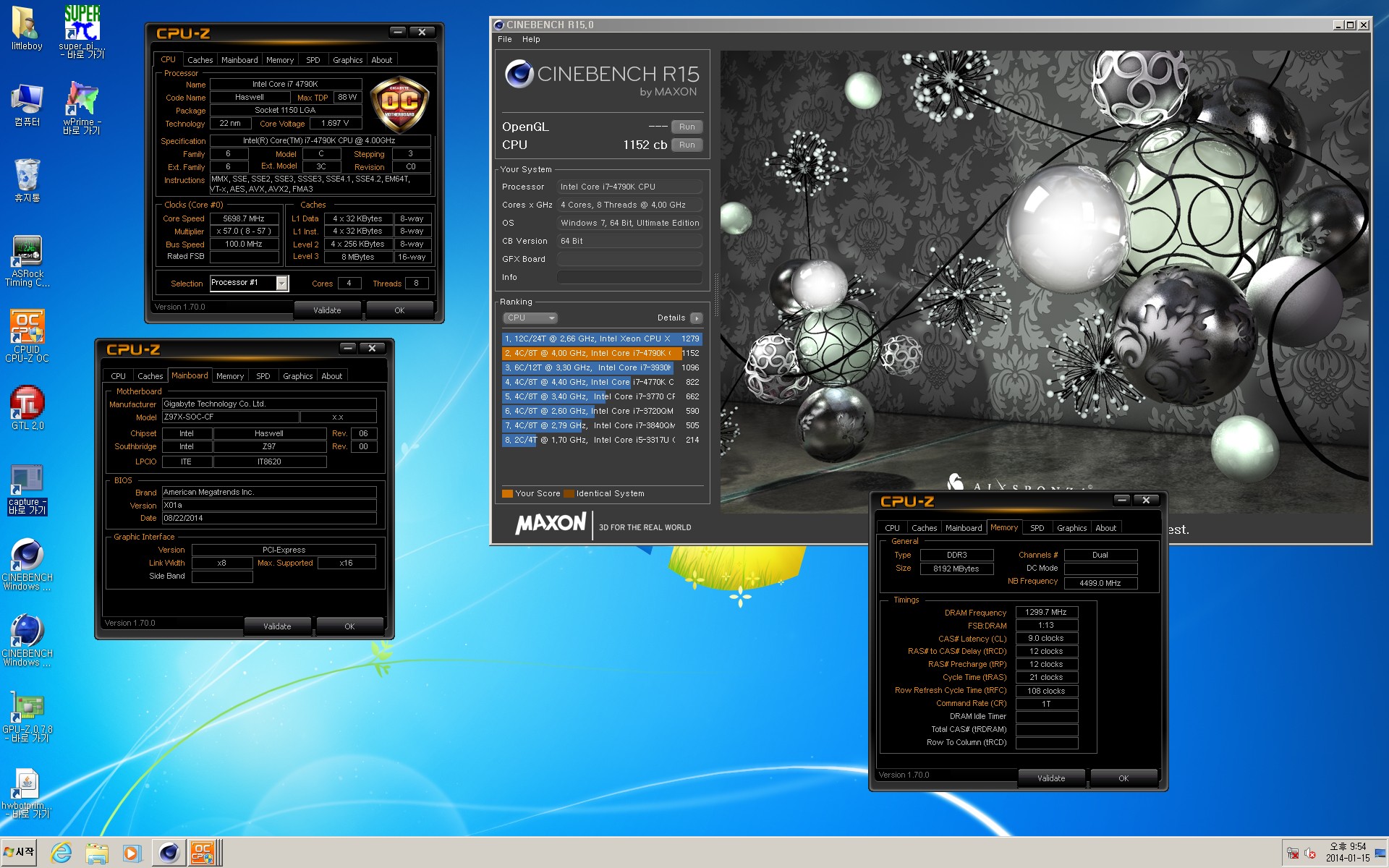Open the File menu in Cinebench

pyautogui.click(x=505, y=39)
